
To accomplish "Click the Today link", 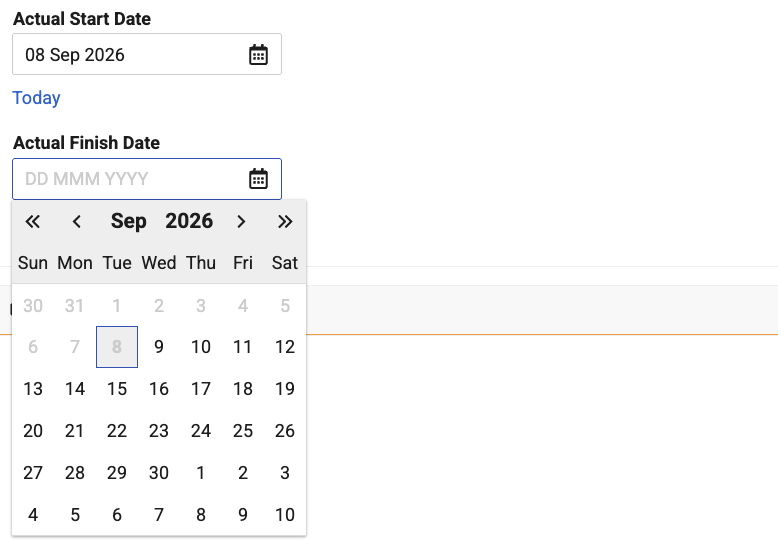I will coord(36,98).
